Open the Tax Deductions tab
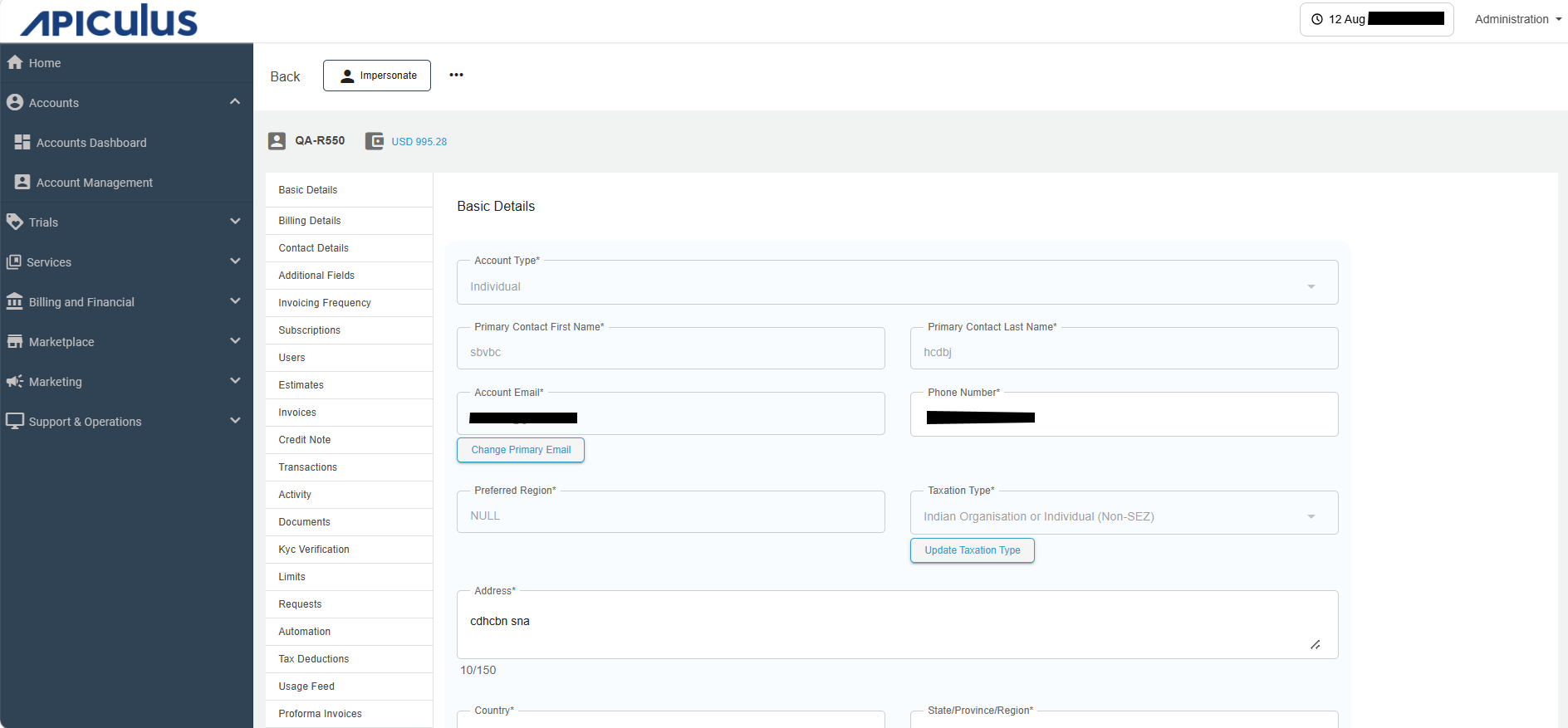This screenshot has width=1568, height=728. 349,659
